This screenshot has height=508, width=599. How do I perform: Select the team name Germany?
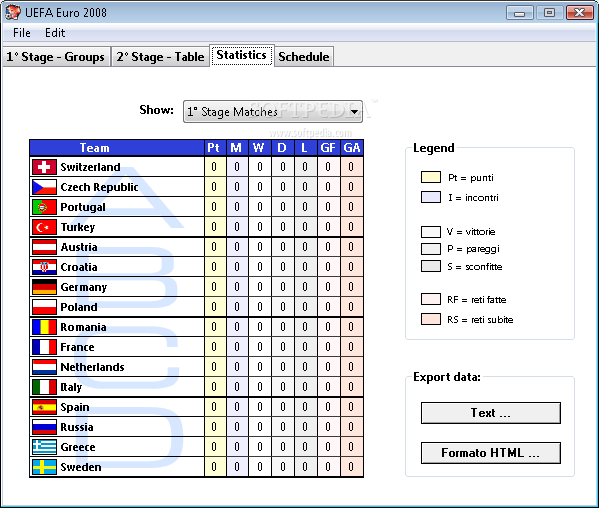(x=84, y=287)
